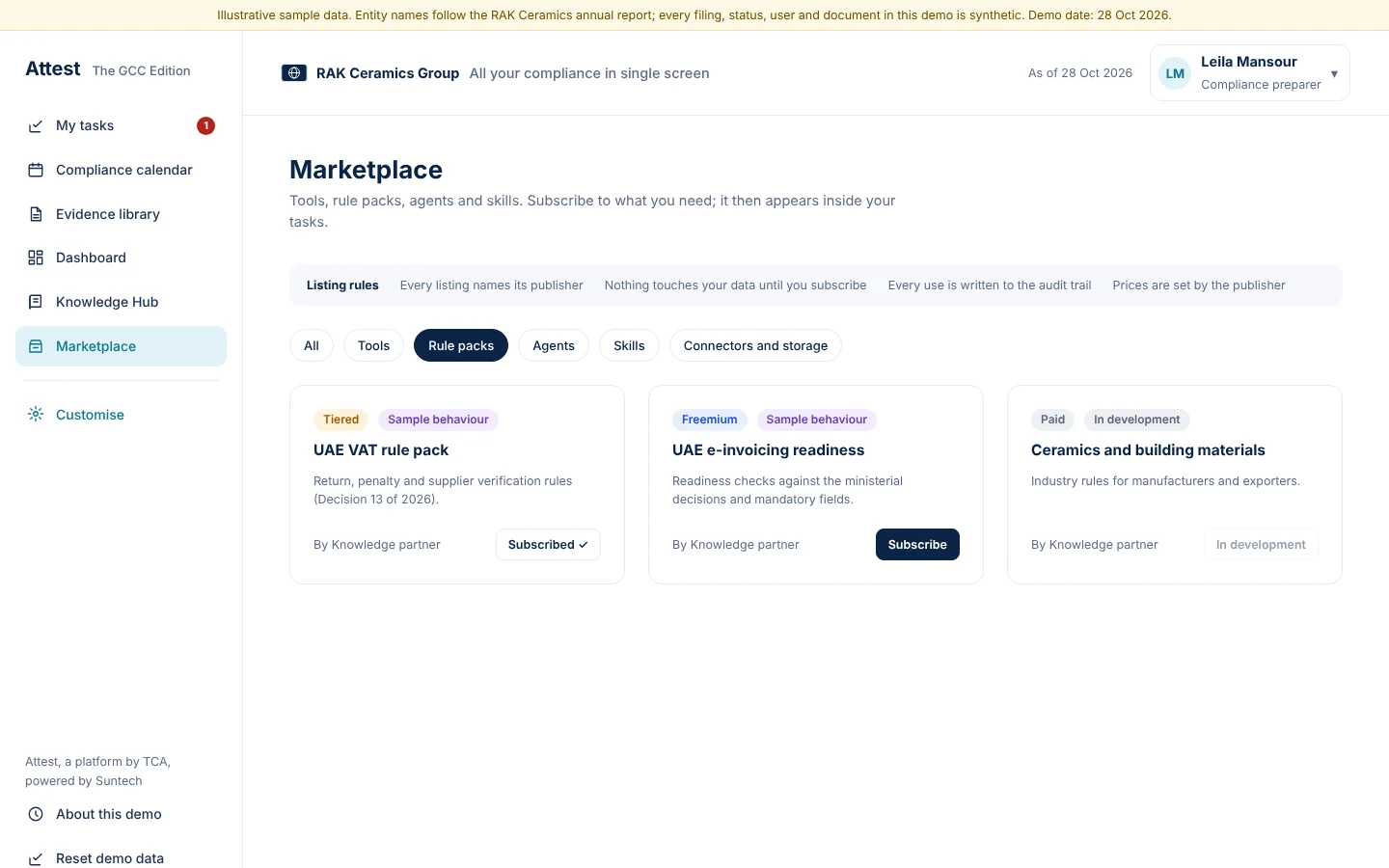
Task: Select the All filter chip
Action: click(312, 345)
